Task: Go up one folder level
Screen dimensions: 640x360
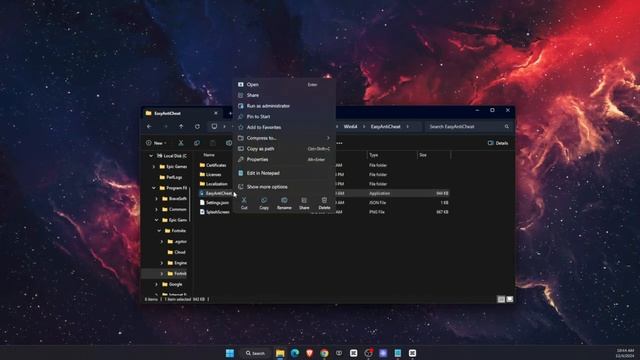Action: [181, 127]
